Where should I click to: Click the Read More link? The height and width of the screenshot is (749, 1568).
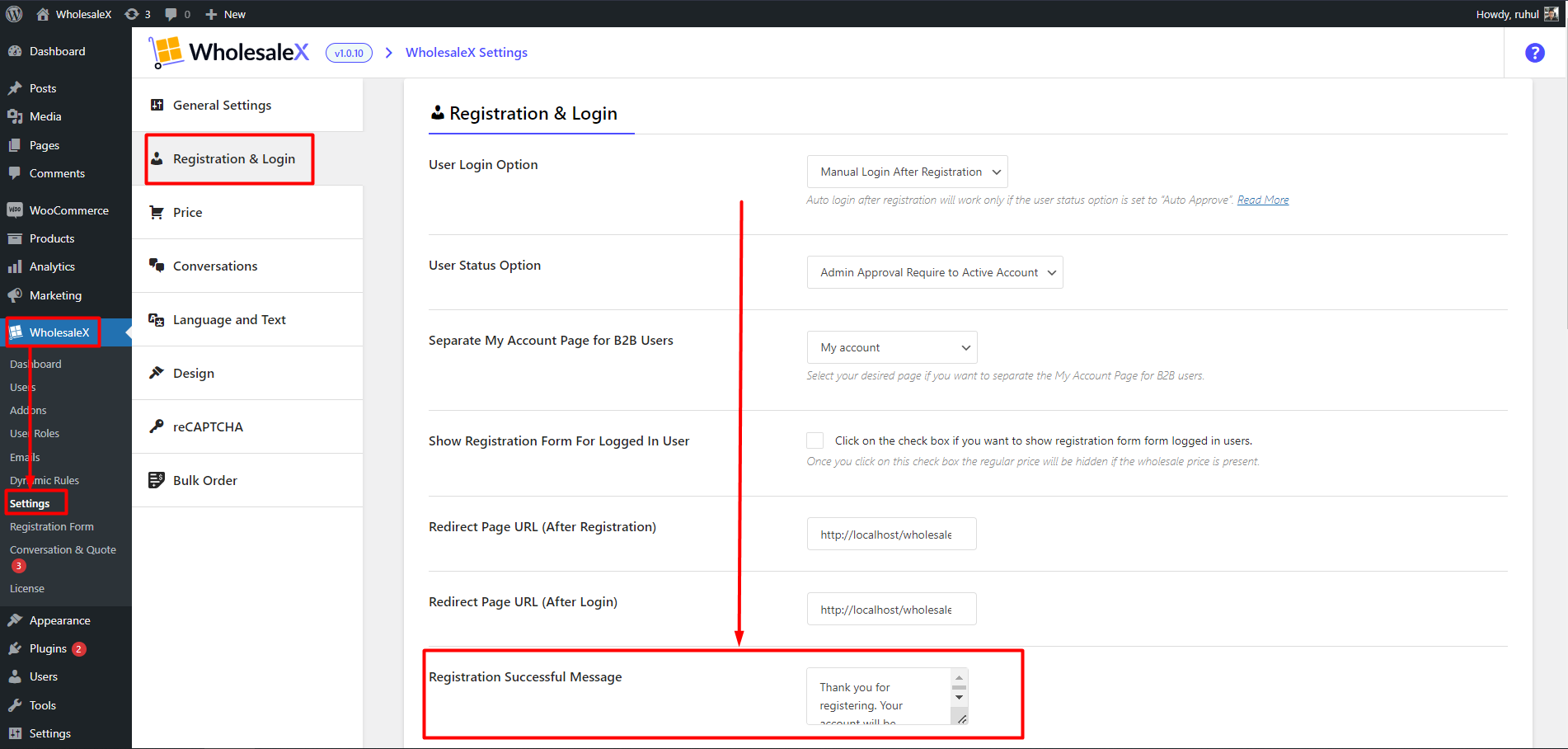coord(1262,200)
